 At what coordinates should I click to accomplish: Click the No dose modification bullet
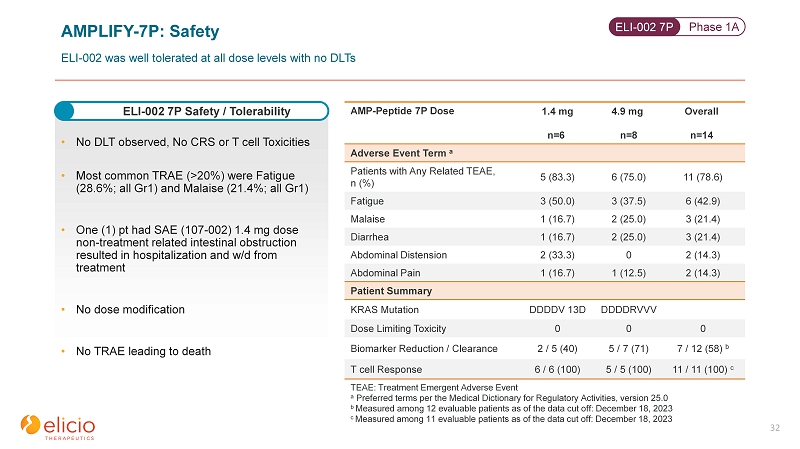130,310
